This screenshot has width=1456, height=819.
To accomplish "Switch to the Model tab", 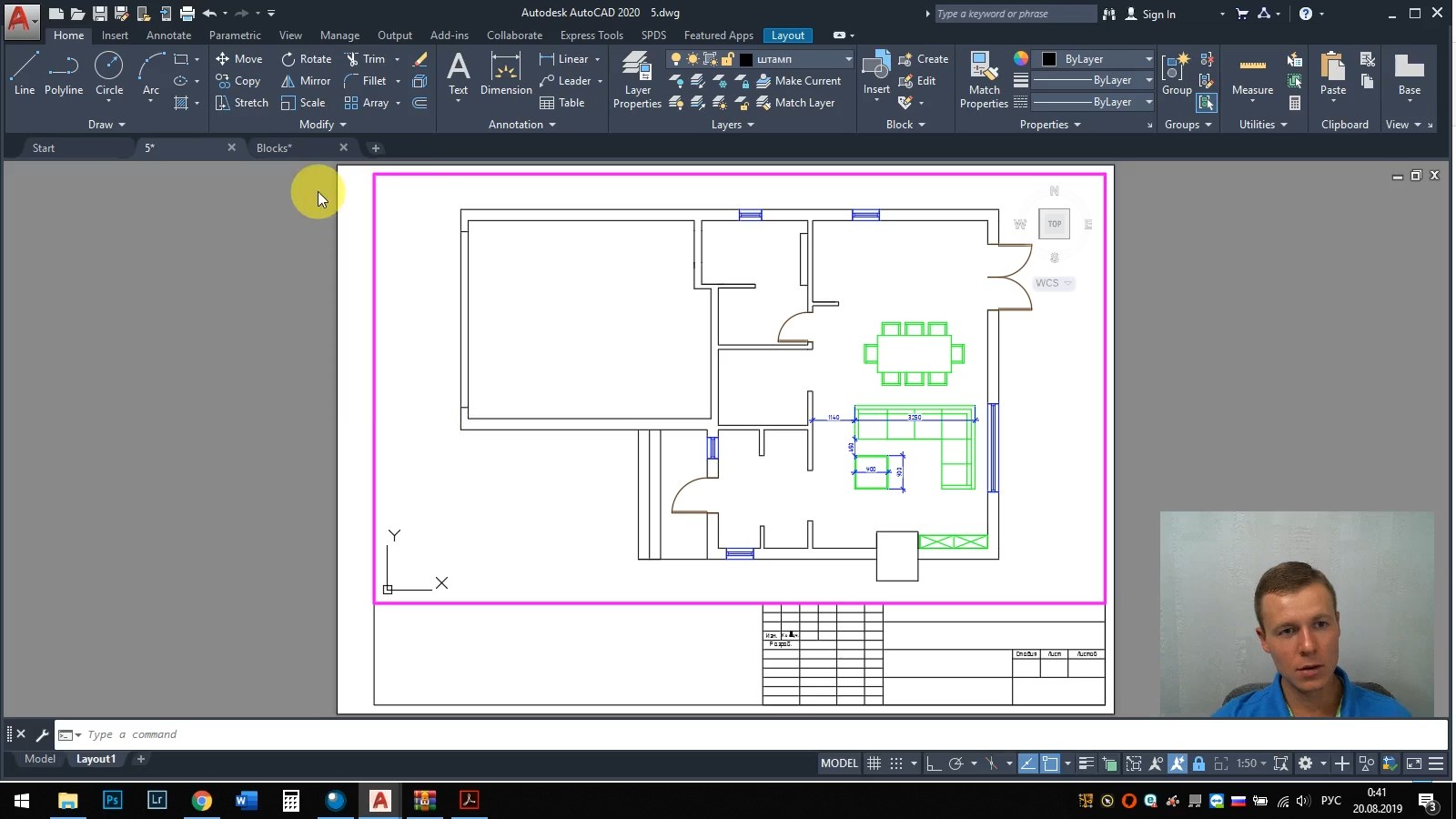I will point(40,759).
